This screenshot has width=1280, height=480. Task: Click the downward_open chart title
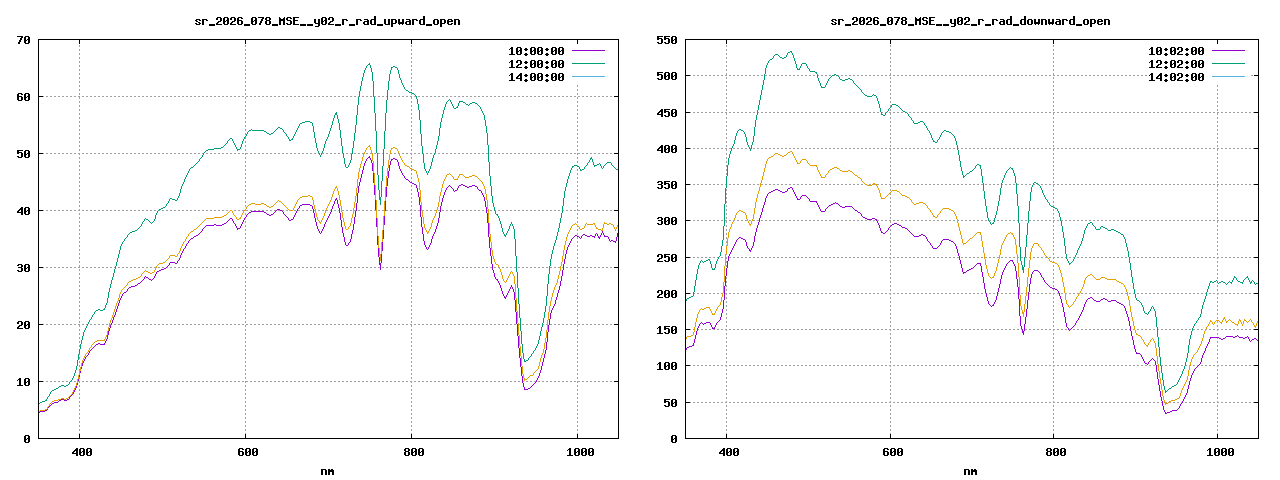(970, 21)
